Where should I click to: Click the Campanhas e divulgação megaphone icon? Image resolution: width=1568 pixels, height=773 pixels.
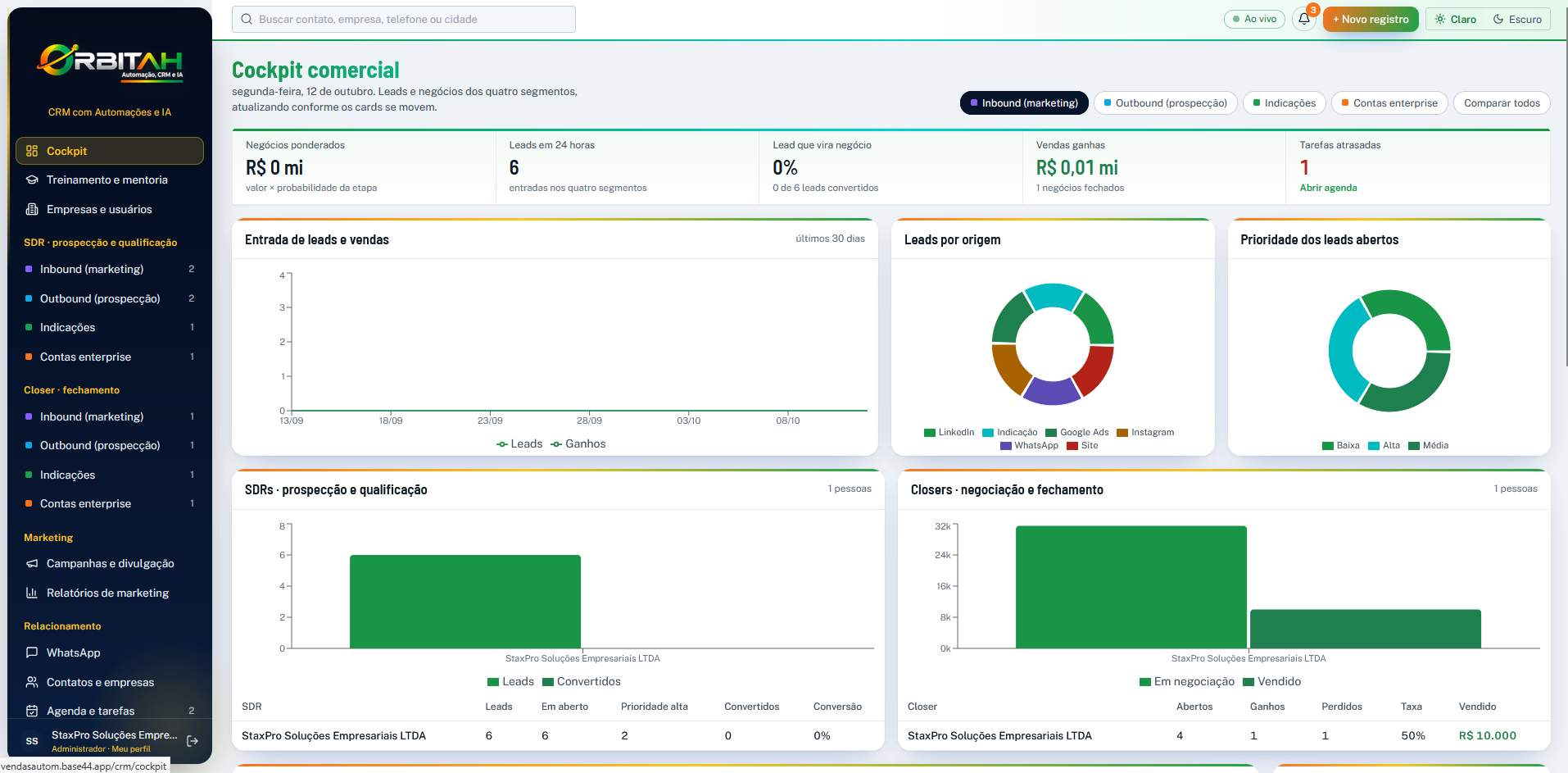(x=32, y=563)
